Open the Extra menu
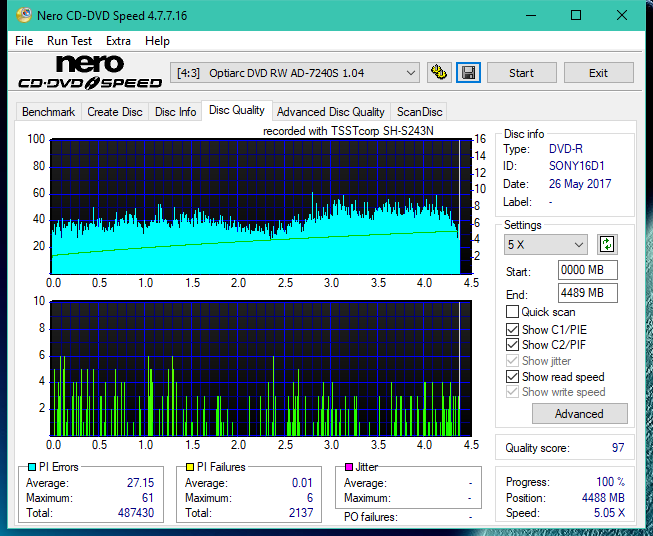This screenshot has height=536, width=653. (118, 41)
